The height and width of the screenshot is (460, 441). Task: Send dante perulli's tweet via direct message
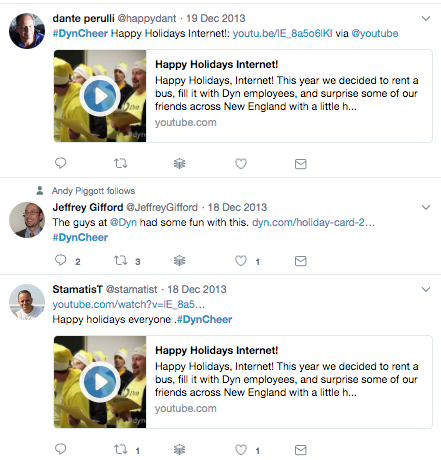pyautogui.click(x=301, y=164)
